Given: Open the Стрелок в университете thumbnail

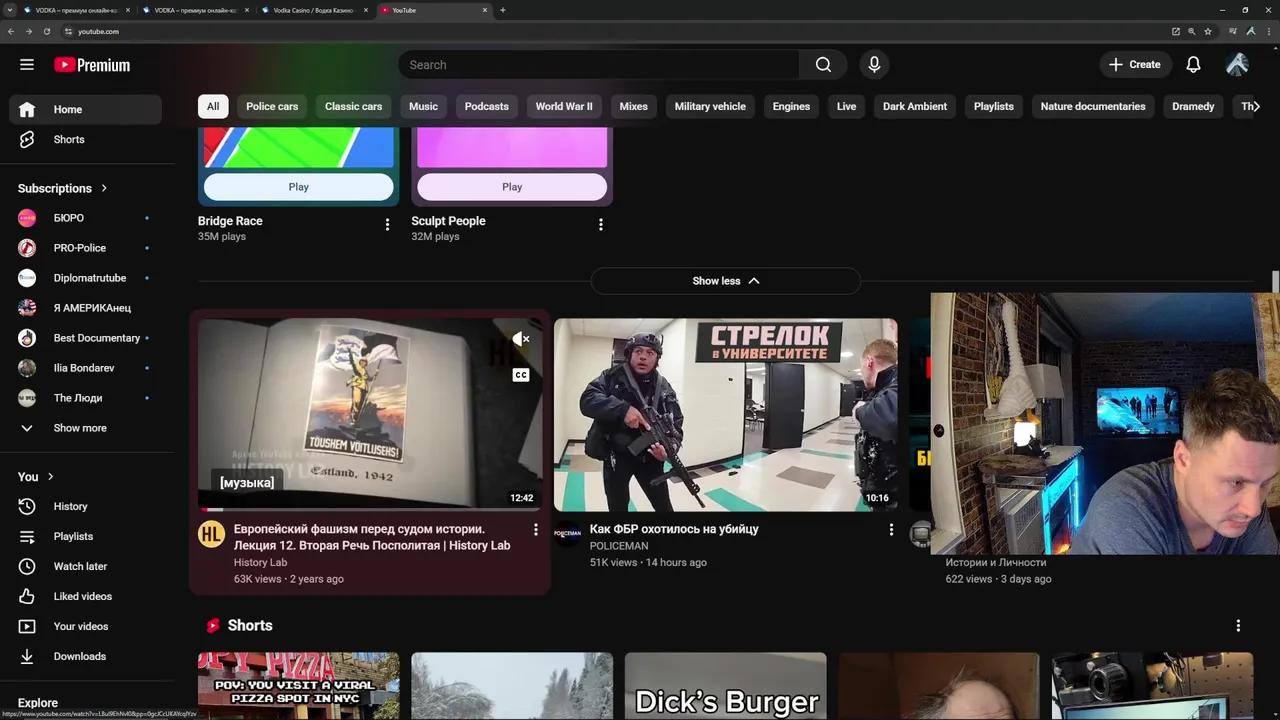Looking at the screenshot, I should [x=726, y=415].
